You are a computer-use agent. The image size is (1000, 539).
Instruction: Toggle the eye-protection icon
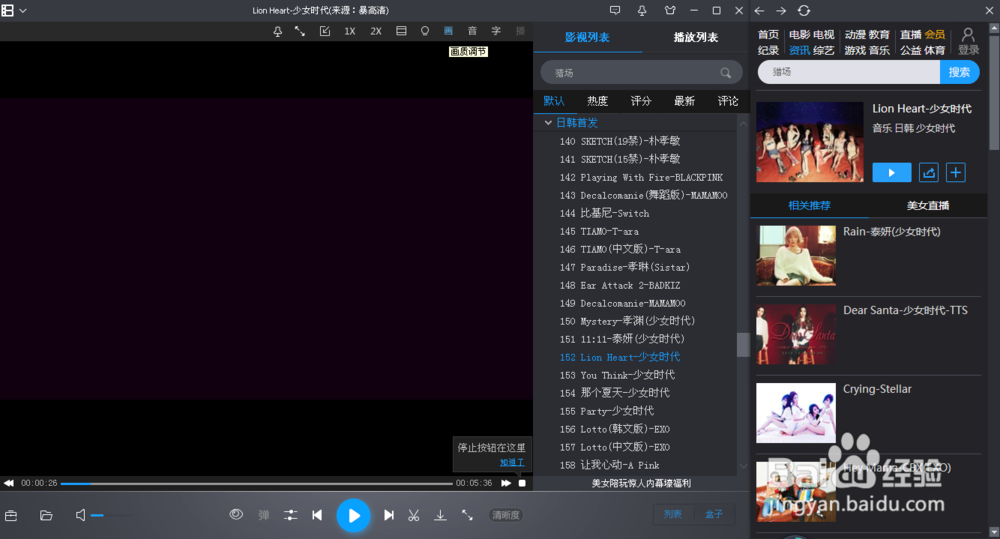pyautogui.click(x=236, y=515)
